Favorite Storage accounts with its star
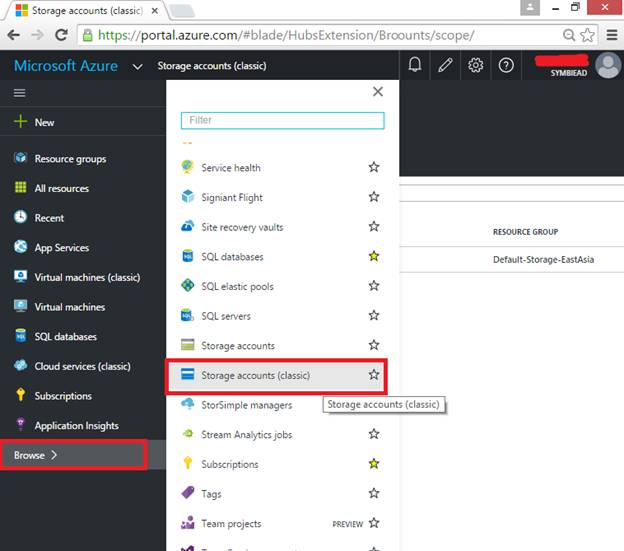Image resolution: width=624 pixels, height=551 pixels. point(374,345)
